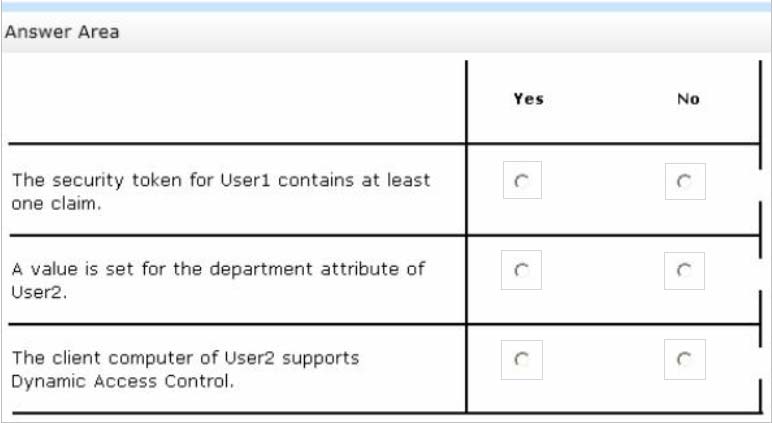Click the text 'User2.' under second statement
The image size is (772, 423).
(39, 293)
